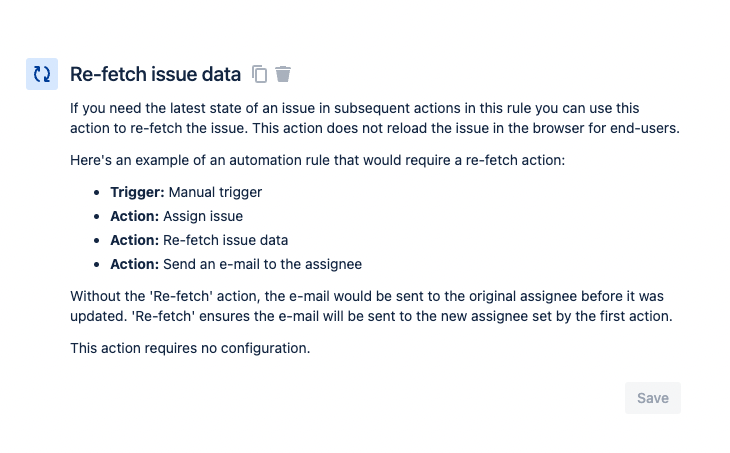The height and width of the screenshot is (453, 730).
Task: Click the line starting 'action to re-fetch the issue'
Action: (375, 128)
